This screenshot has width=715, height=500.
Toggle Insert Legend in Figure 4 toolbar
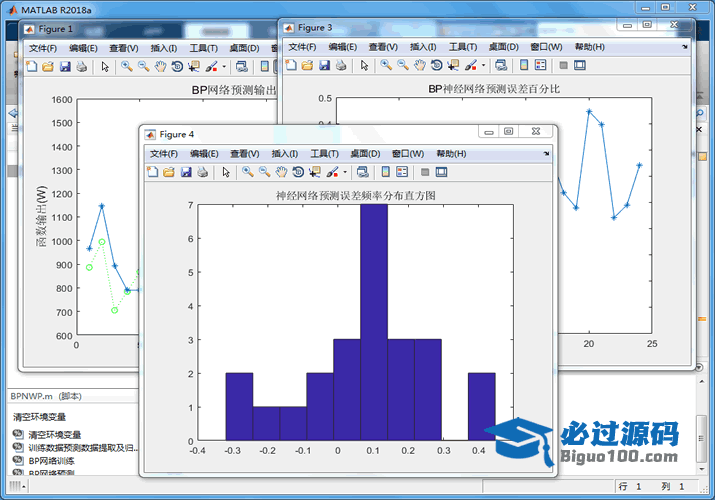point(402,172)
